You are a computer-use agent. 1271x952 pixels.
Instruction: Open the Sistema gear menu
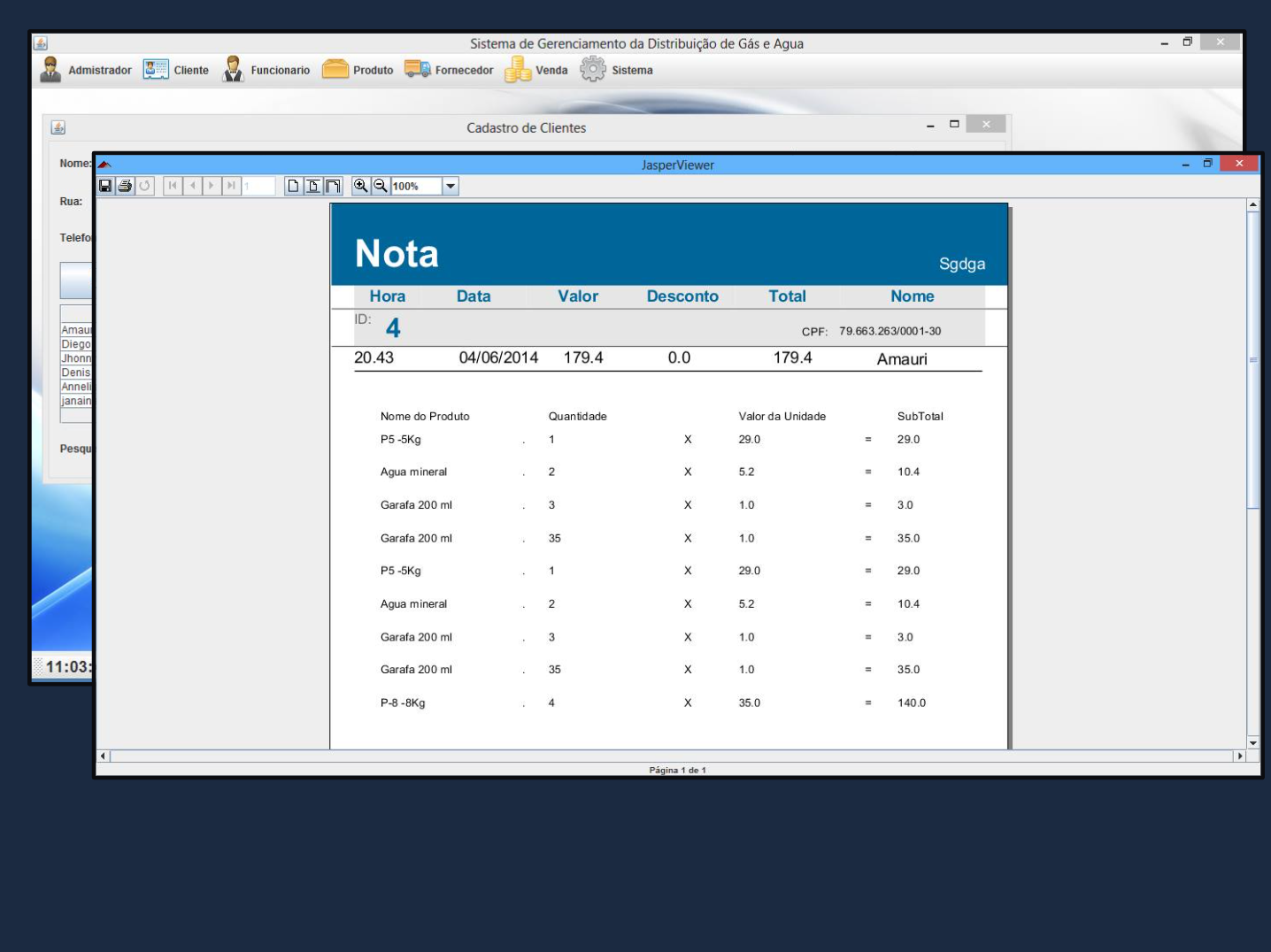click(617, 70)
